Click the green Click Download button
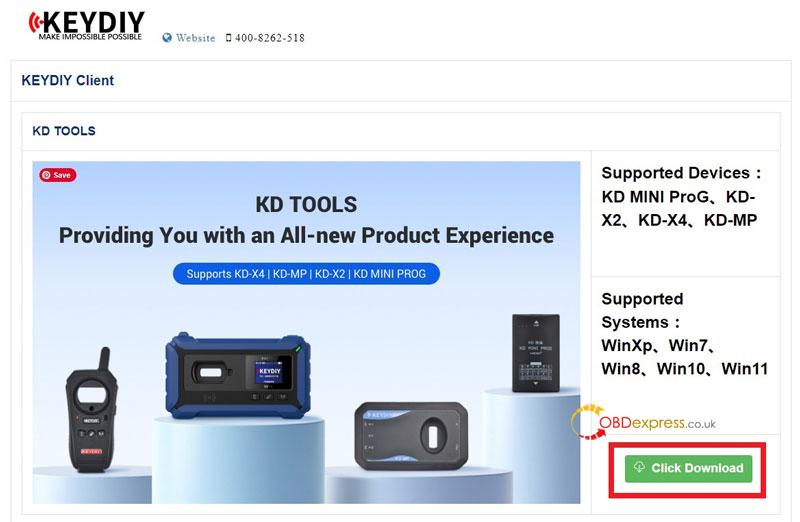The height and width of the screenshot is (522, 800). point(688,468)
